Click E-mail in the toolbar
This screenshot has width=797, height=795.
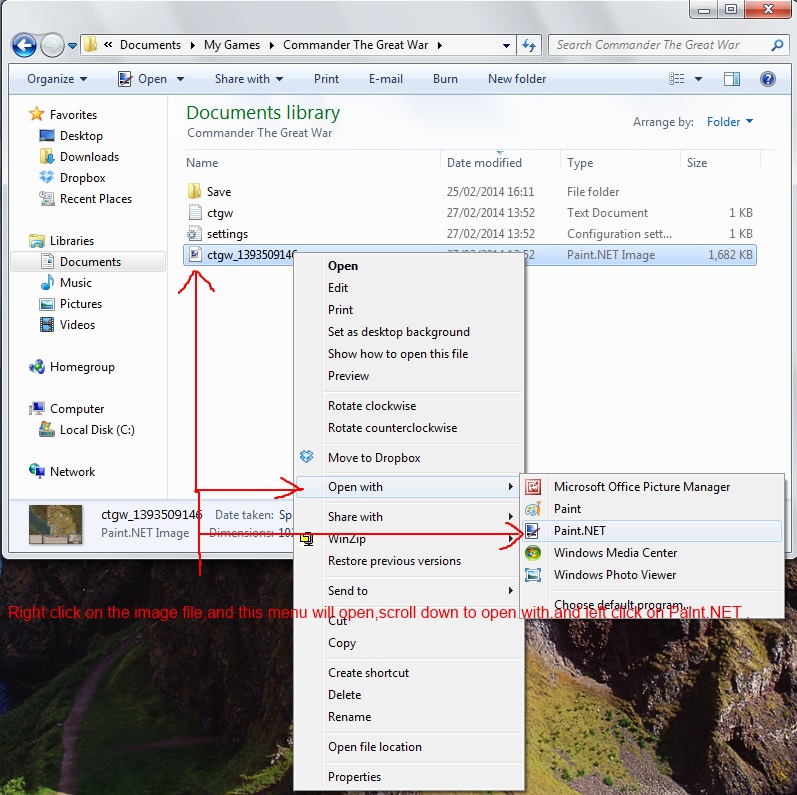pos(385,79)
